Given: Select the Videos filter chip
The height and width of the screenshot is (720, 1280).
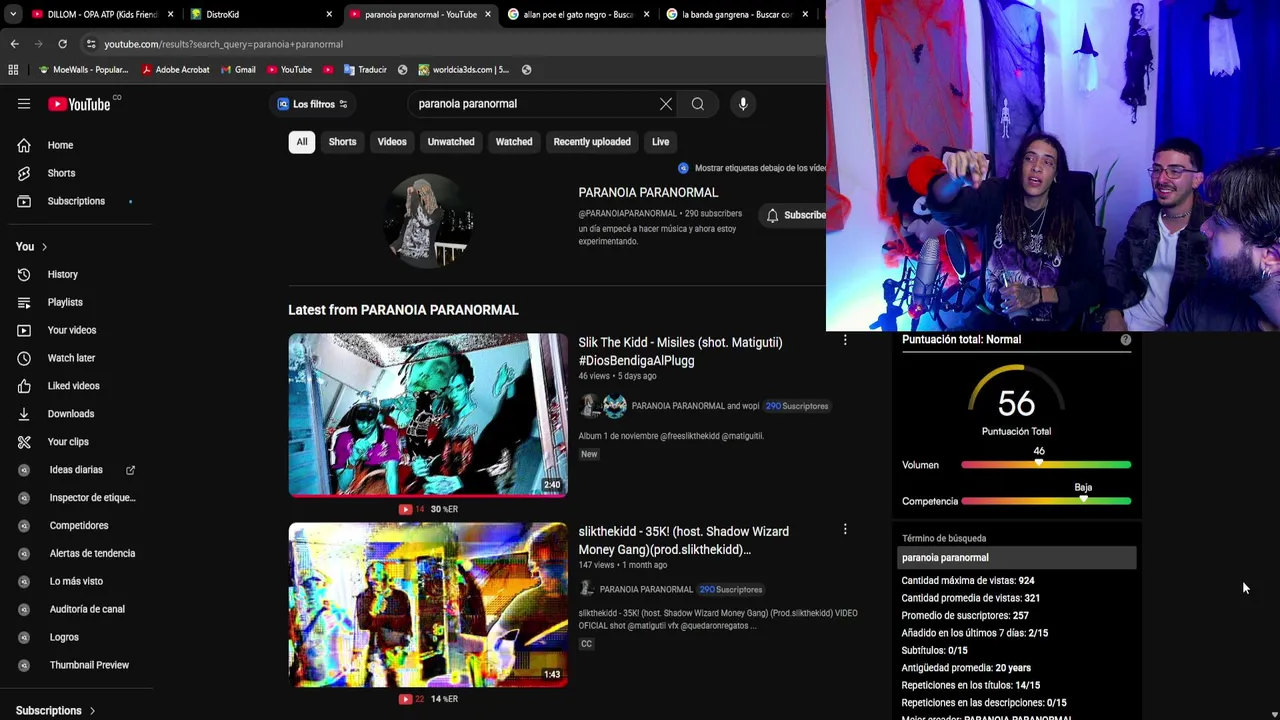Looking at the screenshot, I should click(x=392, y=142).
